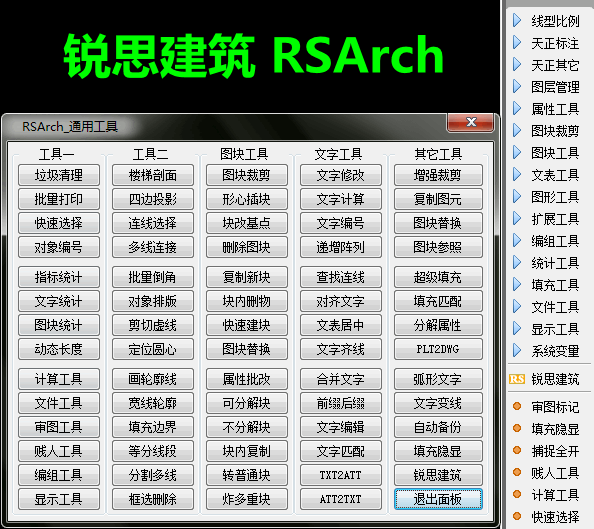Click the 递增阵列 button
This screenshot has width=594, height=529.
[x=341, y=247]
